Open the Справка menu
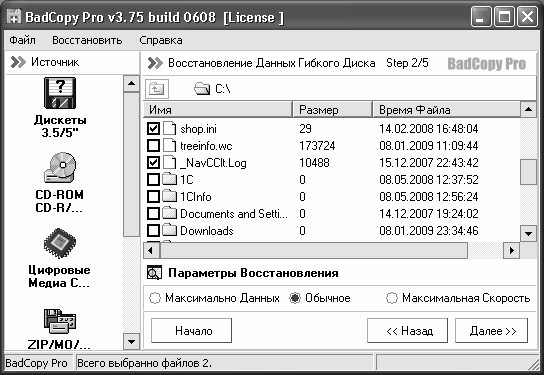The height and width of the screenshot is (375, 544). point(161,40)
